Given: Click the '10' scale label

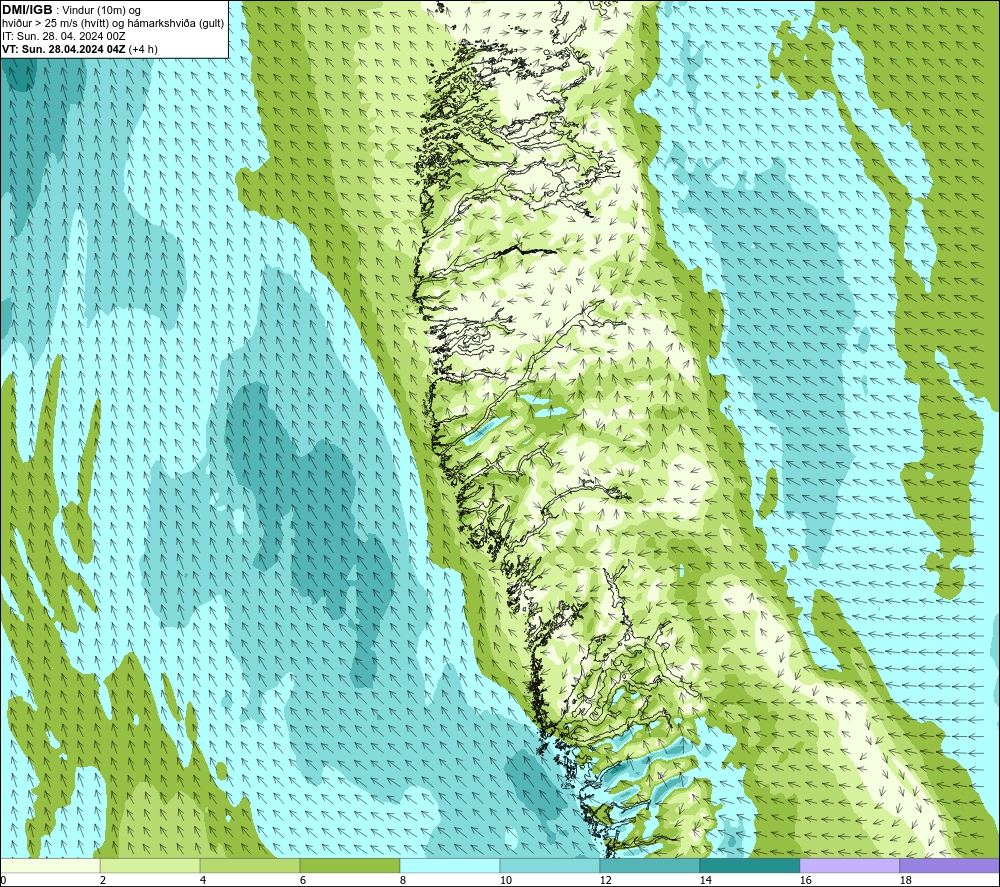Looking at the screenshot, I should coord(506,881).
